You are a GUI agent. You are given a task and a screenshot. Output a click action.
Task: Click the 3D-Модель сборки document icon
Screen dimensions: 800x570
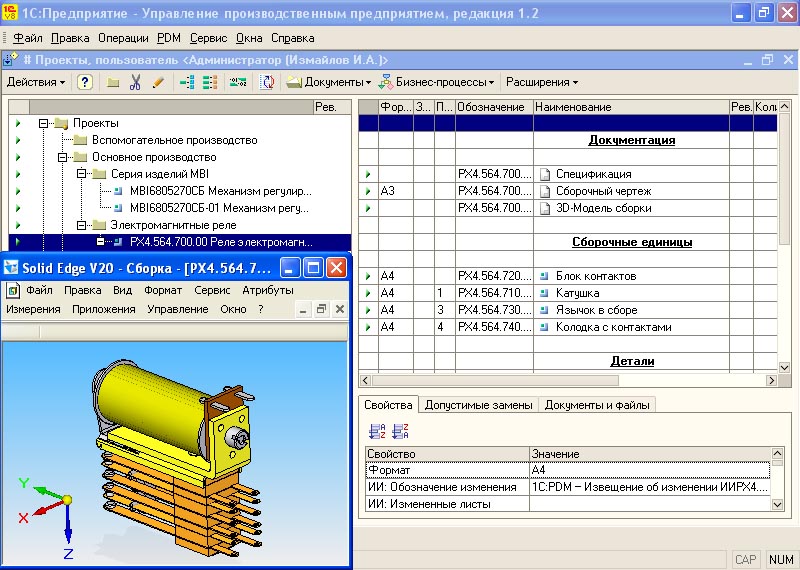pyautogui.click(x=545, y=208)
